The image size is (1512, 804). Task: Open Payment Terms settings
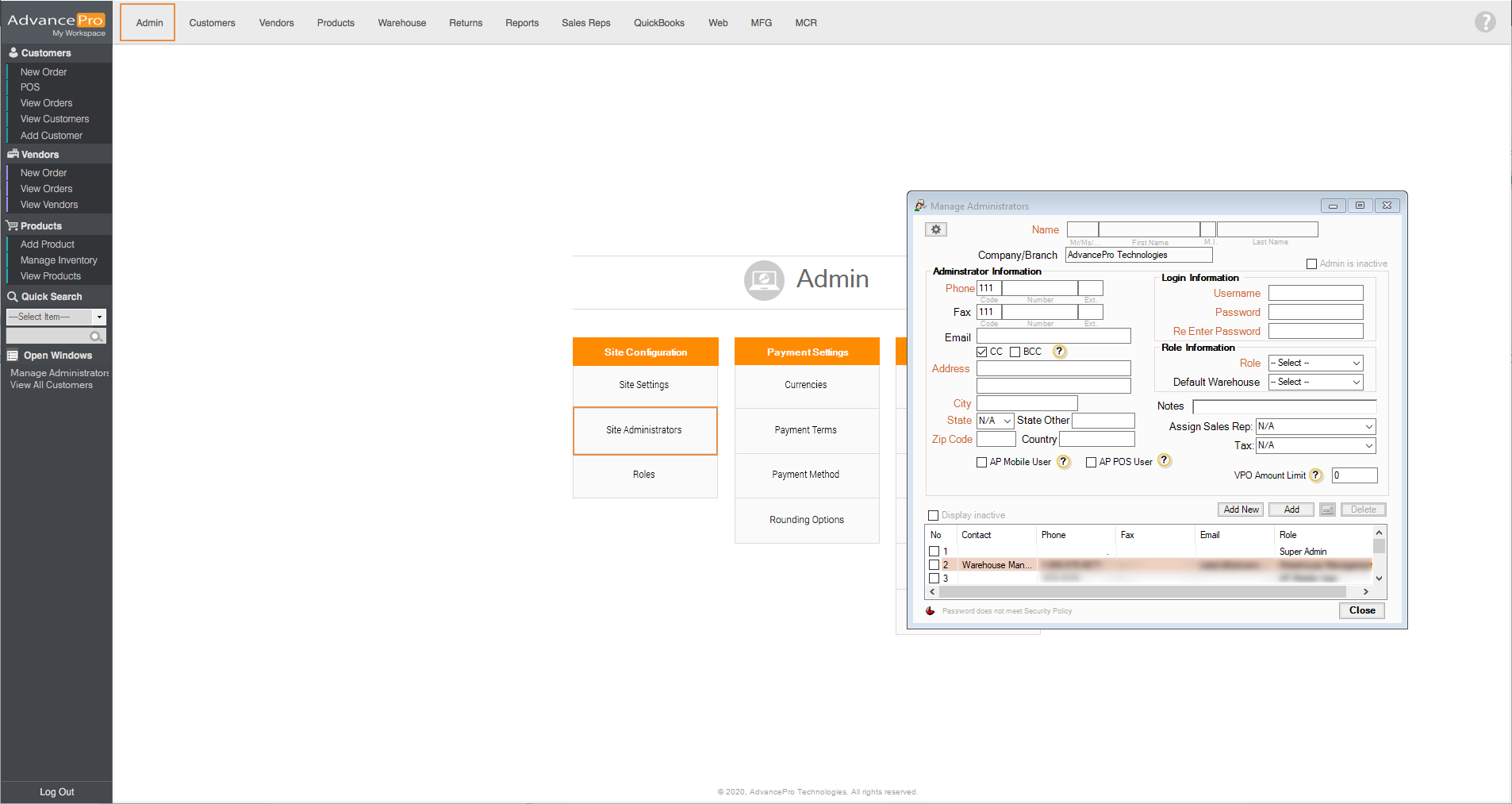tap(805, 430)
